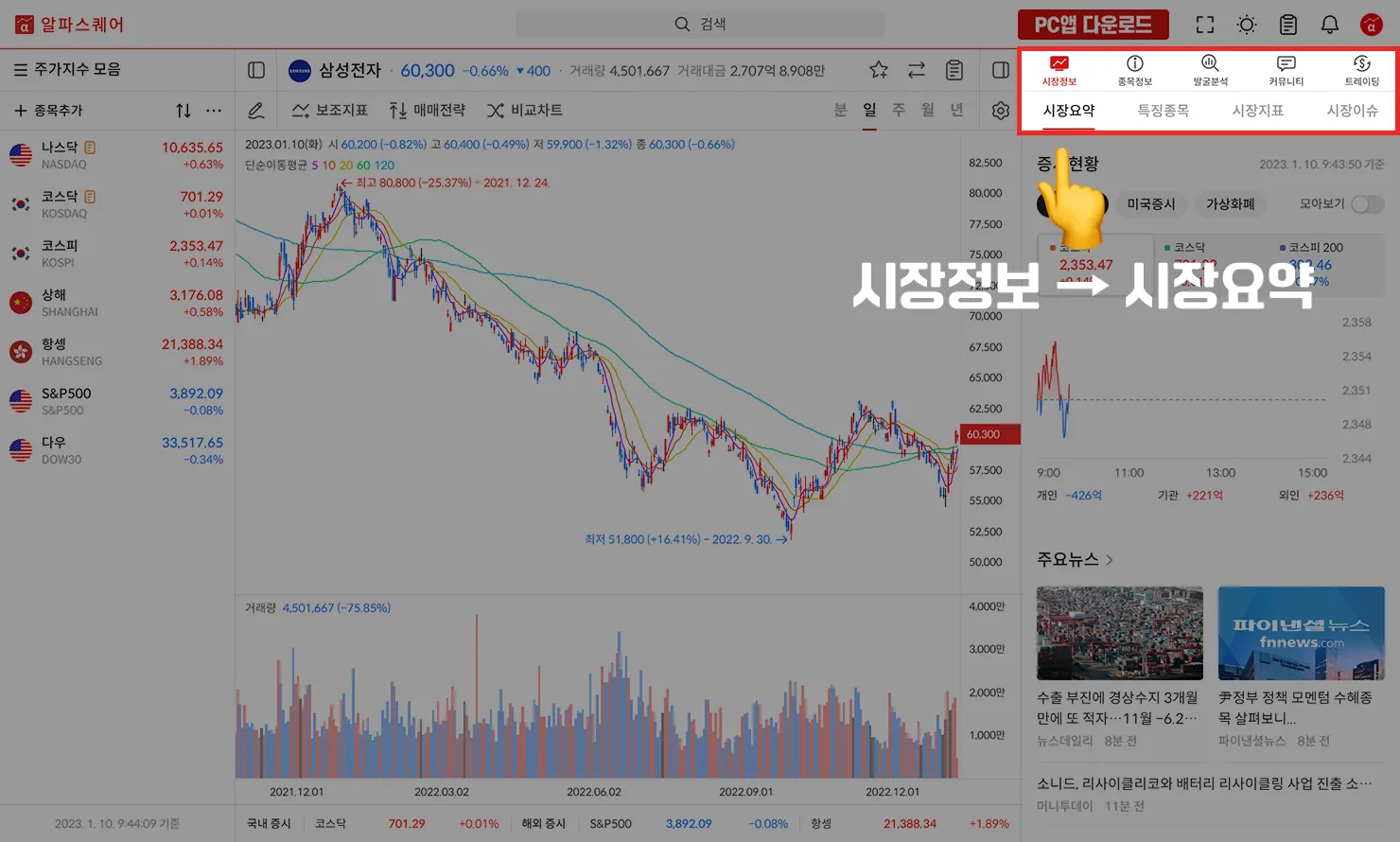Screen dimensions: 1400x842
Task: Switch chart to 분 (minute) period
Action: point(841,111)
